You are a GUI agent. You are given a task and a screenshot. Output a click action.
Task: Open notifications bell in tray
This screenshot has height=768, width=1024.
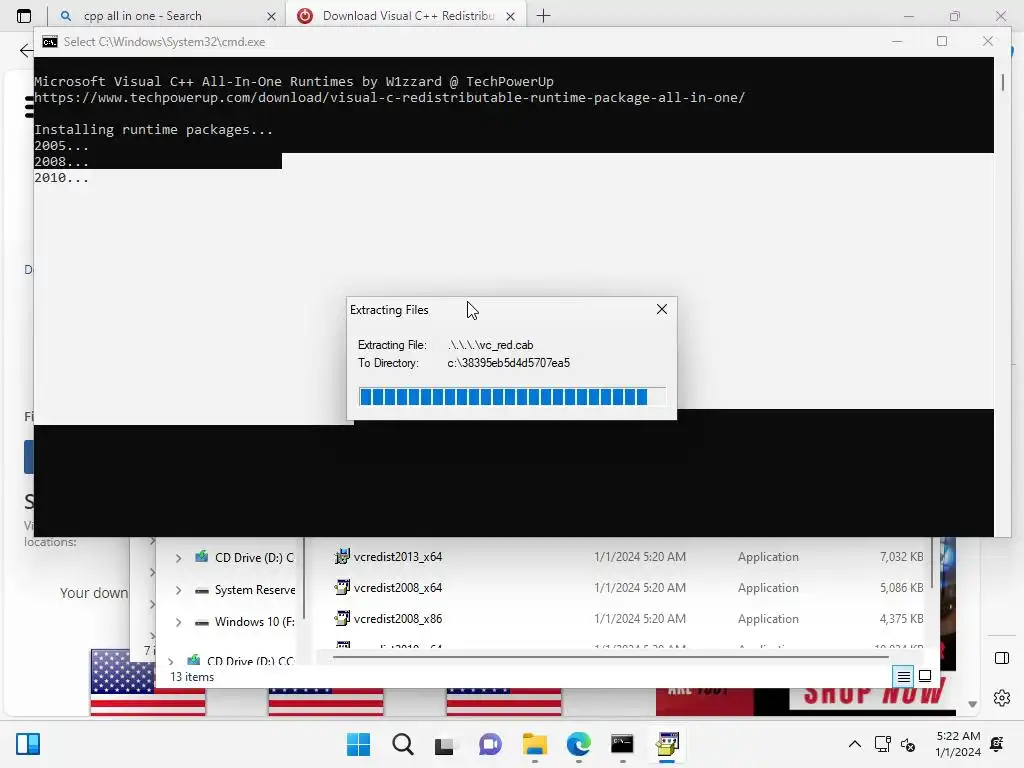[997, 744]
